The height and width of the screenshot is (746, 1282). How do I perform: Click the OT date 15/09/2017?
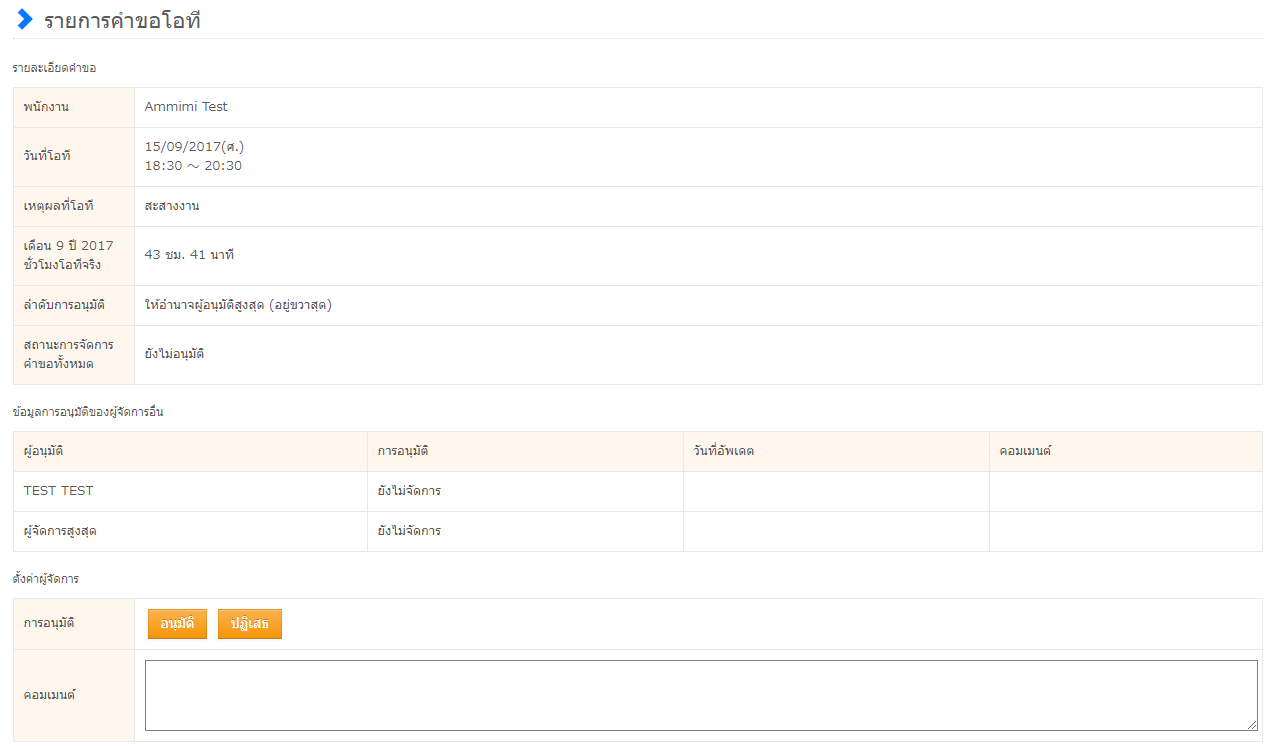(194, 147)
